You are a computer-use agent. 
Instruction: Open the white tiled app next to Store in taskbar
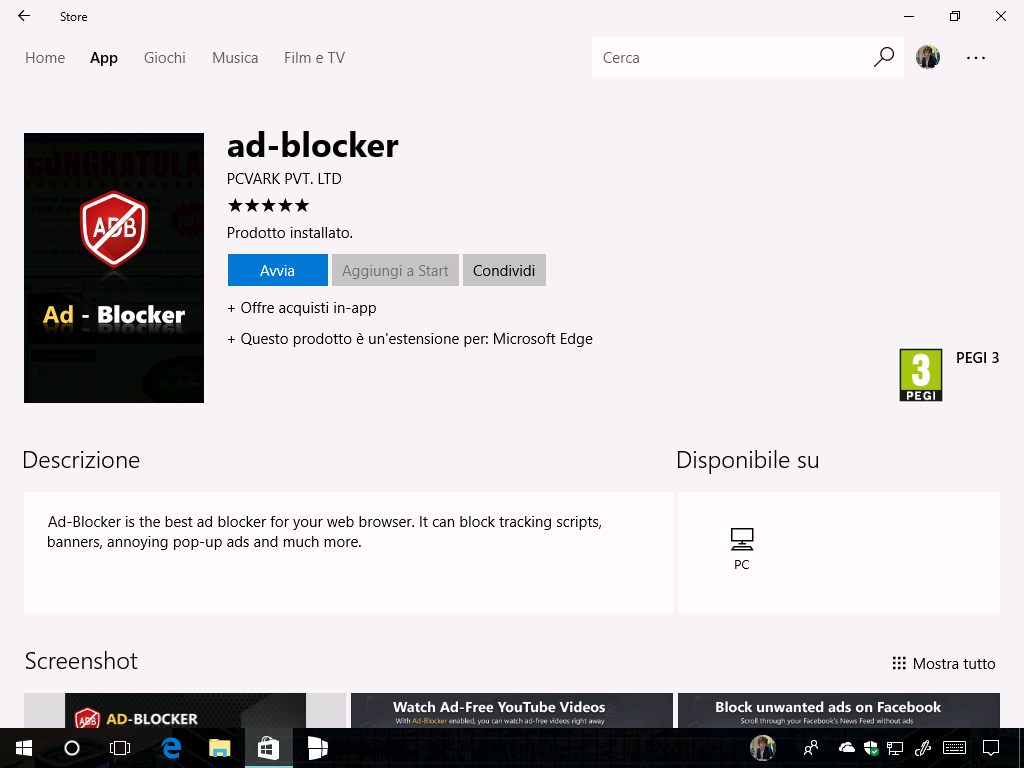pyautogui.click(x=317, y=748)
